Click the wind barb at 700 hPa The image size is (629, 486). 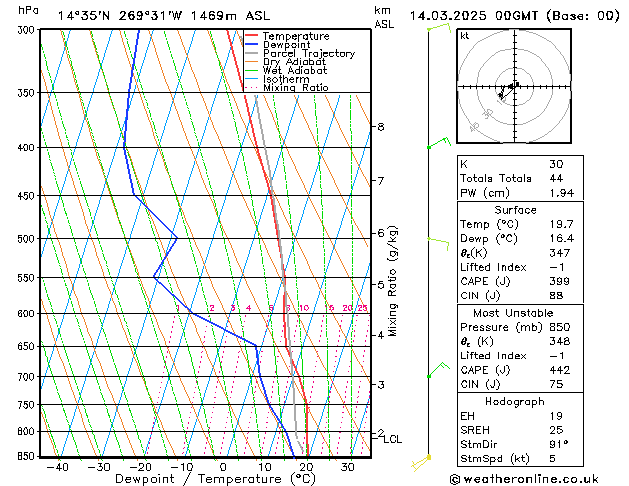click(x=436, y=372)
